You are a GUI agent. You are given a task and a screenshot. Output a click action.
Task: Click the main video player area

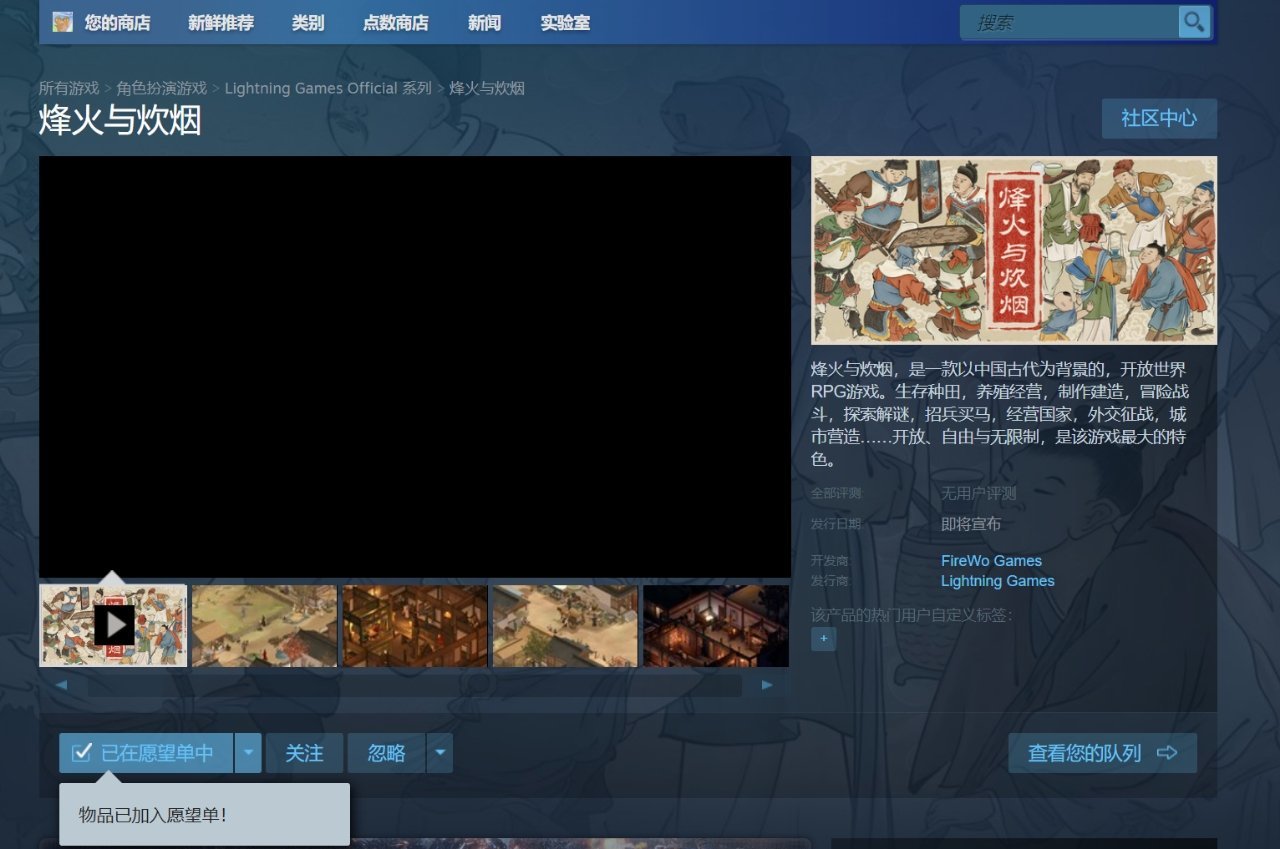coord(415,367)
